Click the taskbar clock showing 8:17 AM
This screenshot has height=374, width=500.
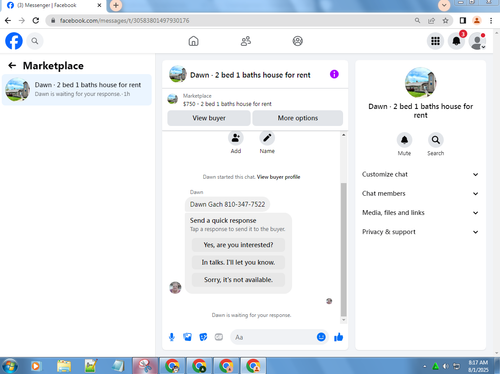coord(478,366)
